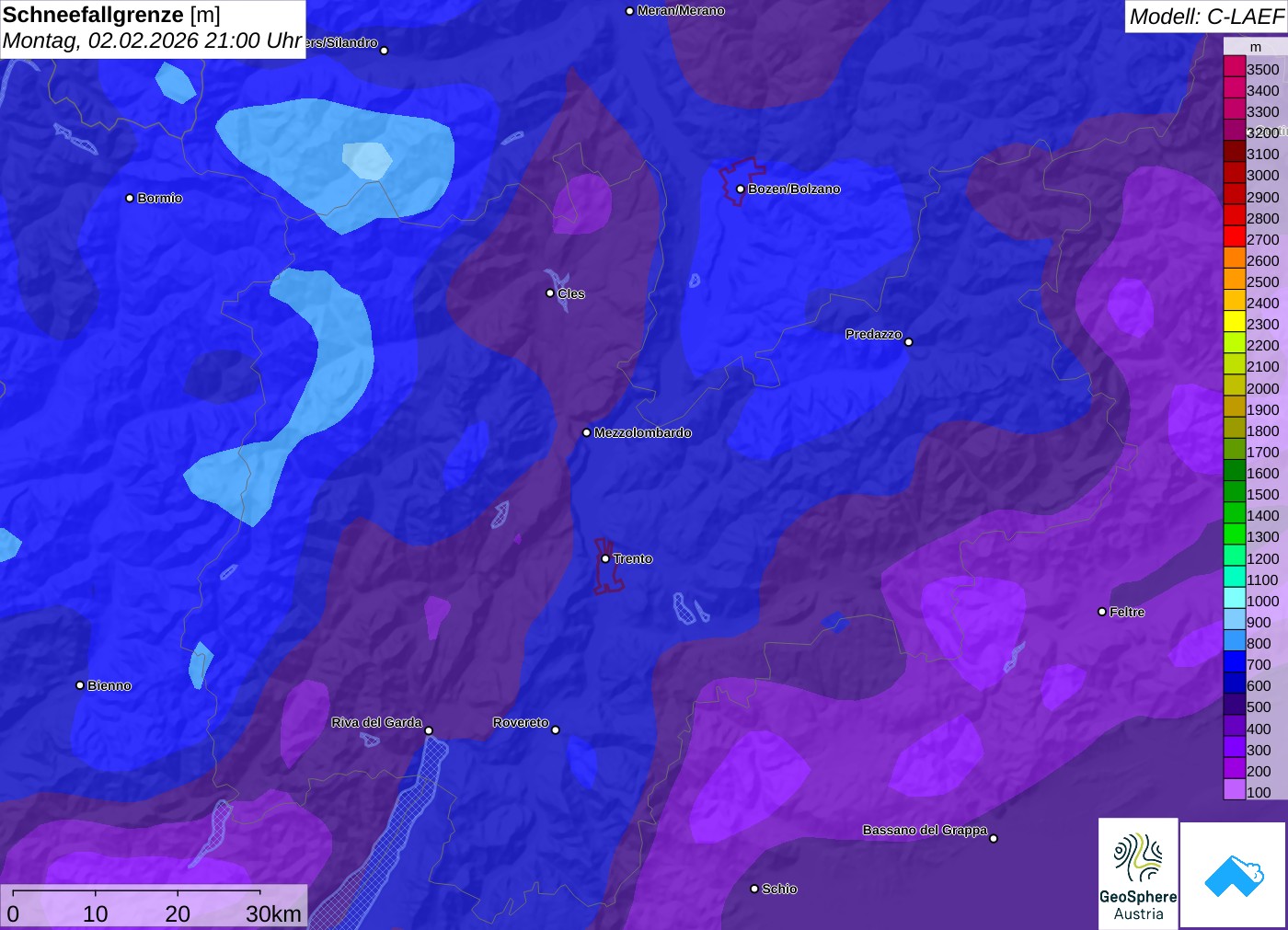Select the 2300 m yellow legend swatch
Viewport: 1288px width, 930px height.
[1235, 323]
